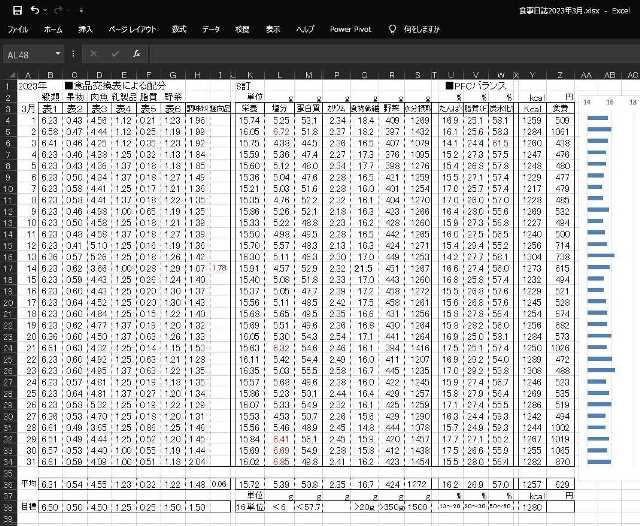Expand the Name Box dropdown arrow
This screenshot has width=640, height=526.
58,54
